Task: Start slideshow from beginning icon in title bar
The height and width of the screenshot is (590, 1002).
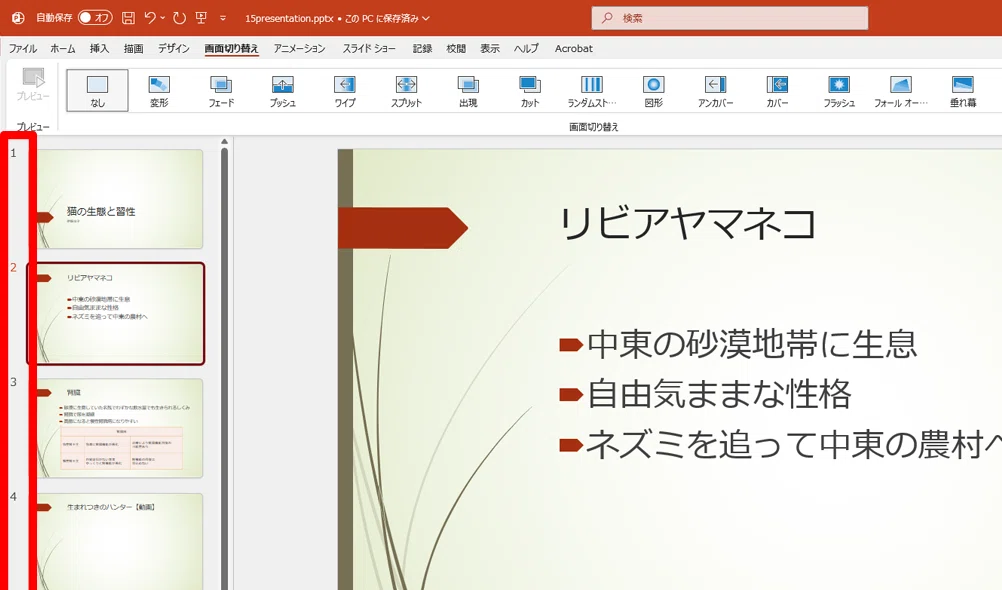Action: pyautogui.click(x=201, y=18)
